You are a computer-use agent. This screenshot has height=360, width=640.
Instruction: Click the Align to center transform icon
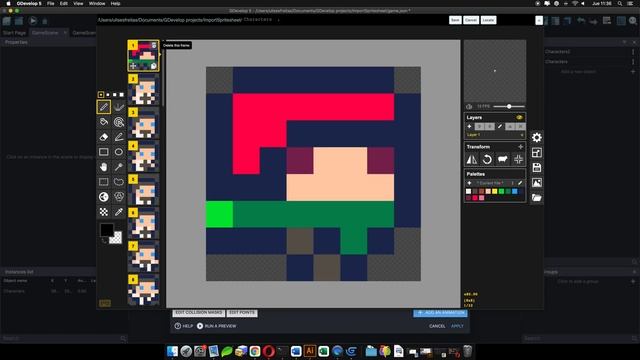coord(518,160)
